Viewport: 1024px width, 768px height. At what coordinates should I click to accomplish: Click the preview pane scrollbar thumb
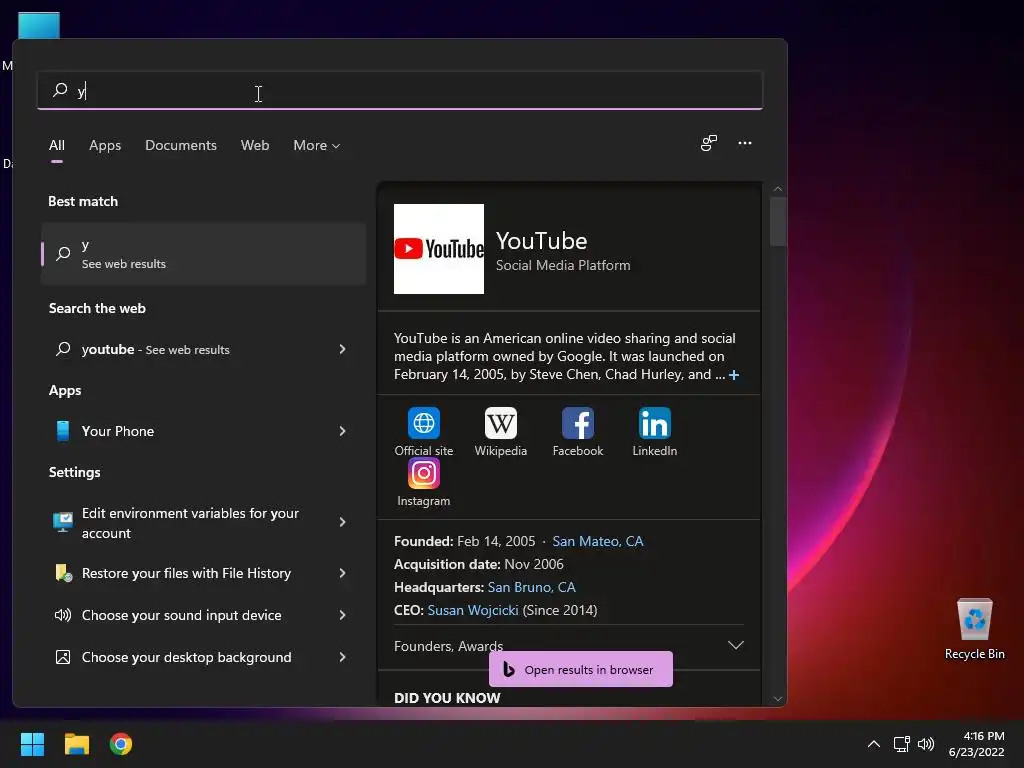(777, 221)
